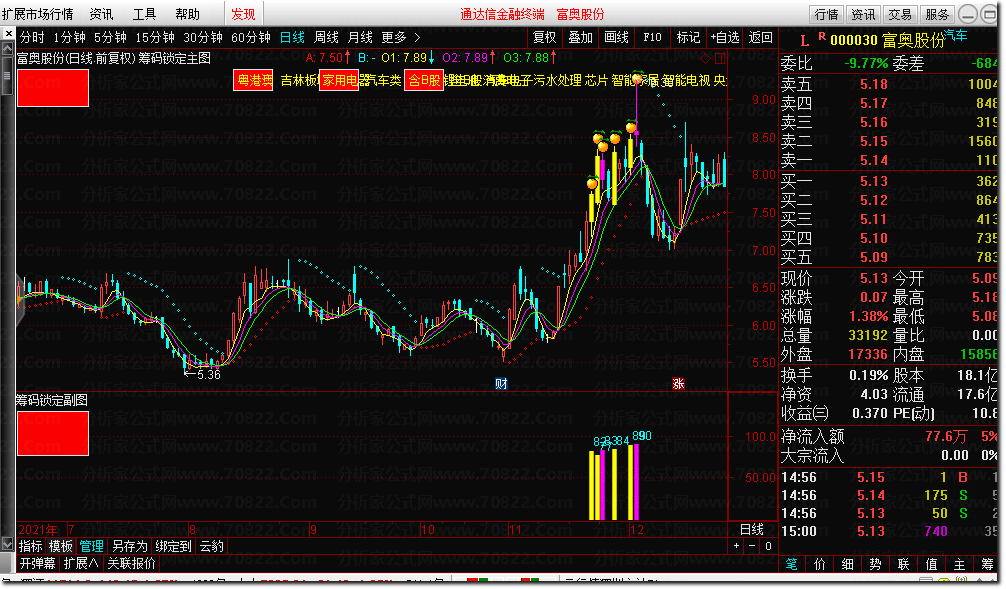
Task: Click the 行情 button at the top right
Action: [x=826, y=14]
